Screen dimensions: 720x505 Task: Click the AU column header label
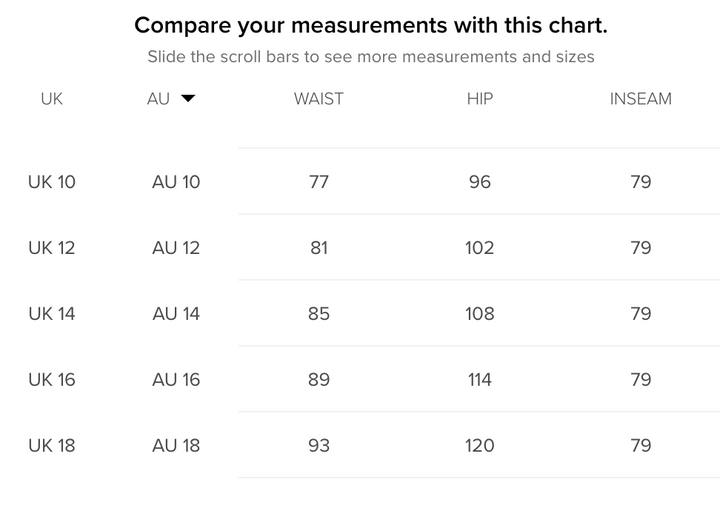pyautogui.click(x=158, y=99)
